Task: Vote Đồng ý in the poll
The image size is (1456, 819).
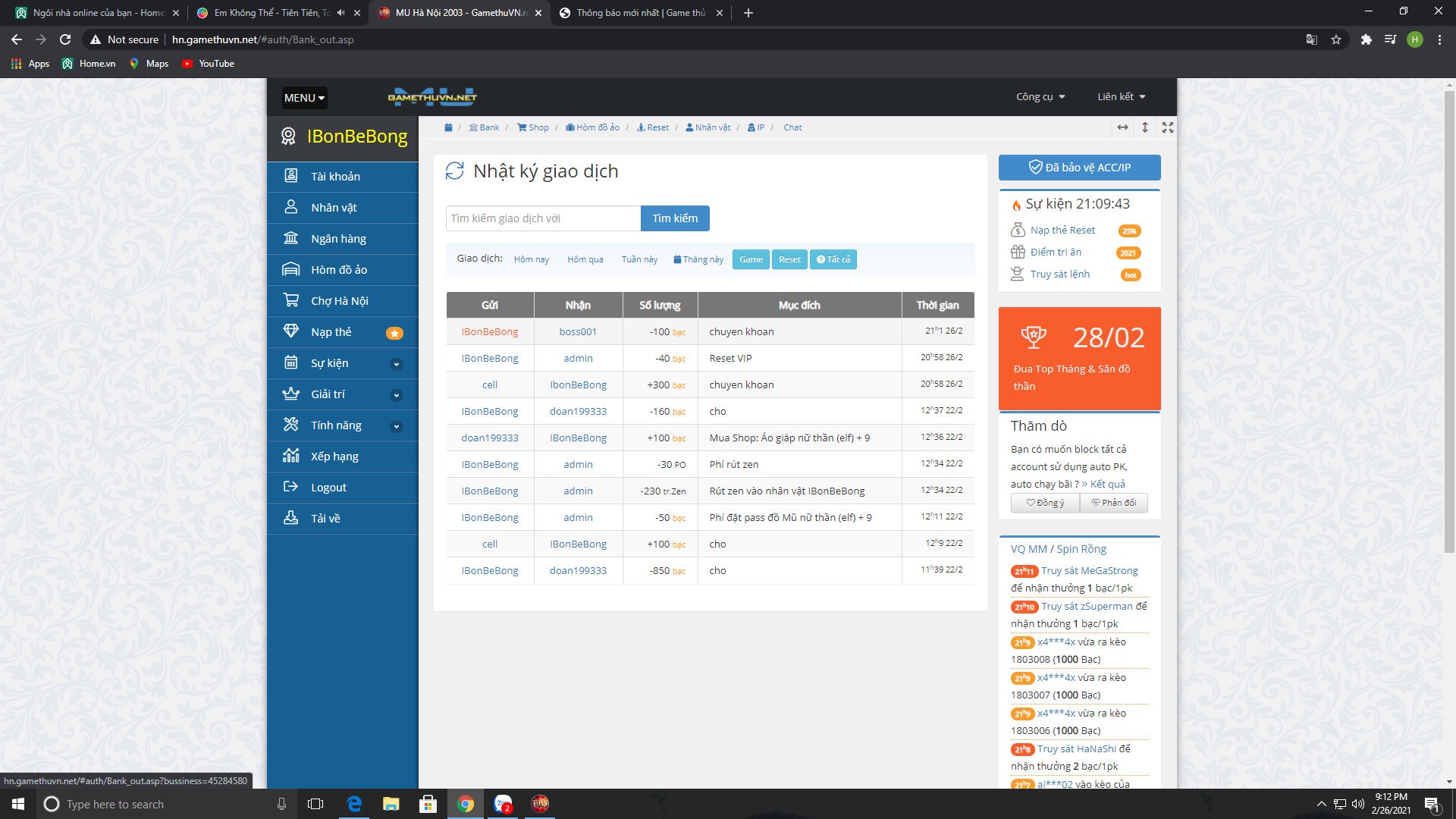Action: (x=1045, y=503)
